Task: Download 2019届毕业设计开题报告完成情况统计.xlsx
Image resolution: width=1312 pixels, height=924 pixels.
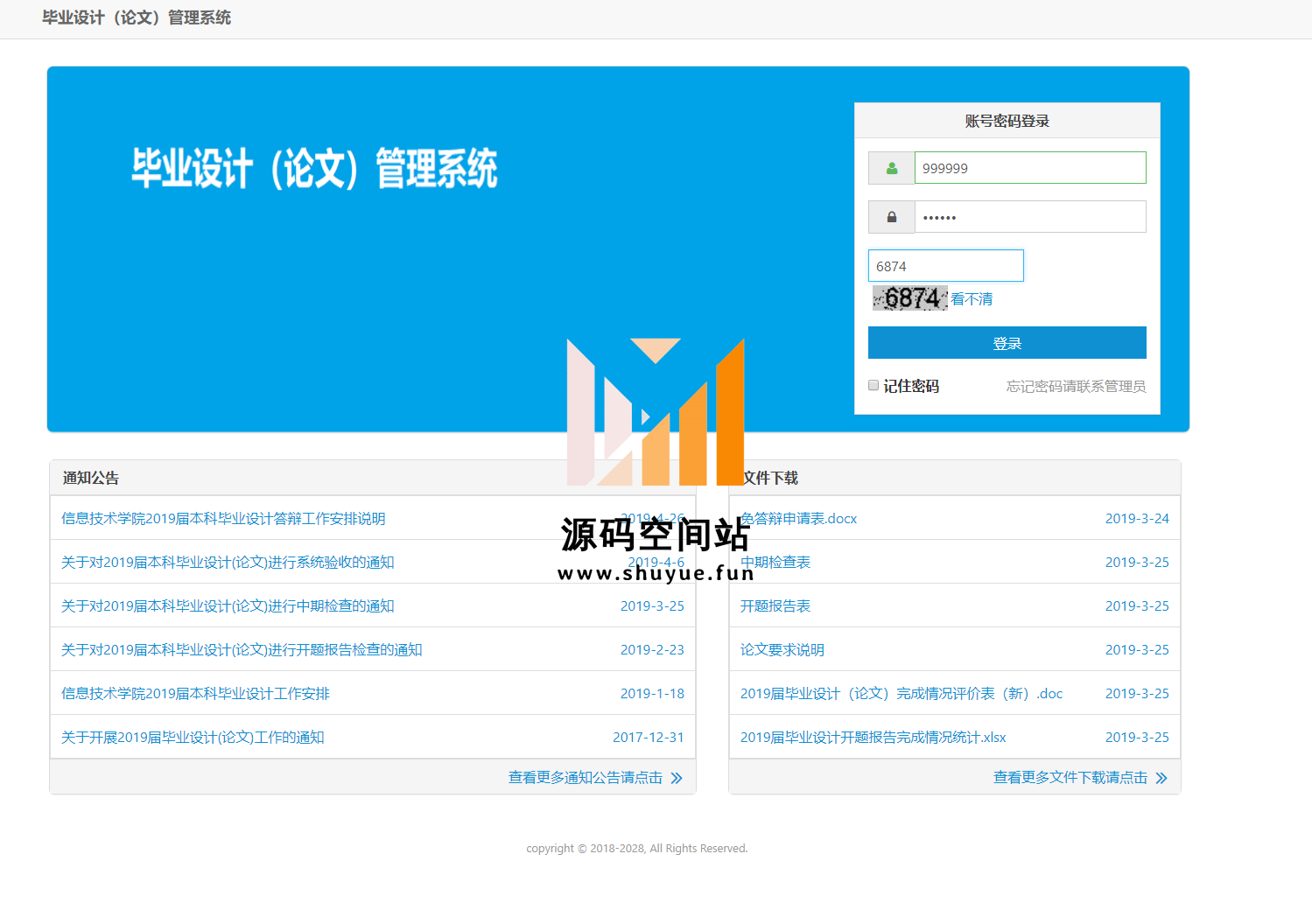Action: tap(873, 738)
